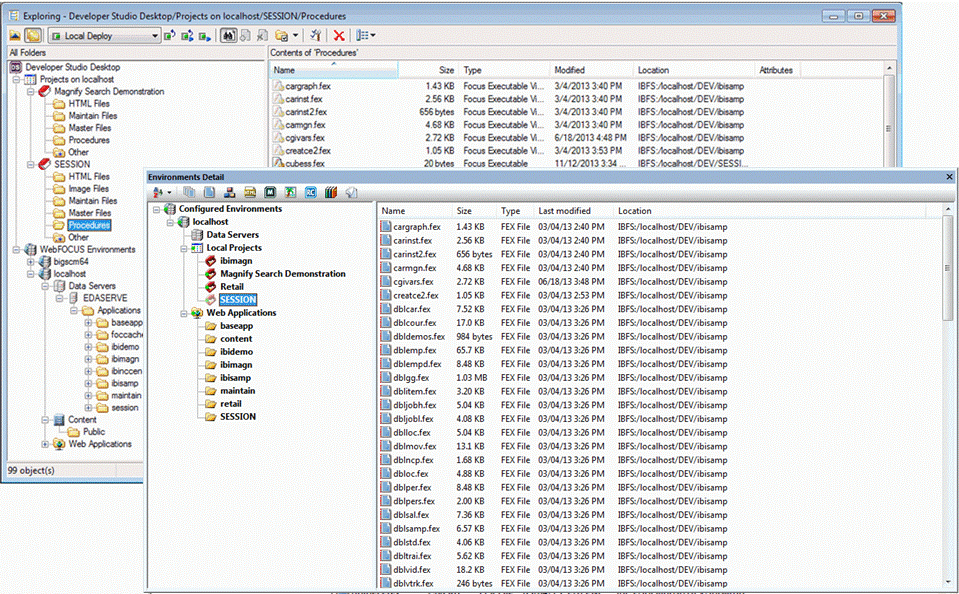Select the Retail project in Environments Detail
The width and height of the screenshot is (959, 594).
coord(232,287)
